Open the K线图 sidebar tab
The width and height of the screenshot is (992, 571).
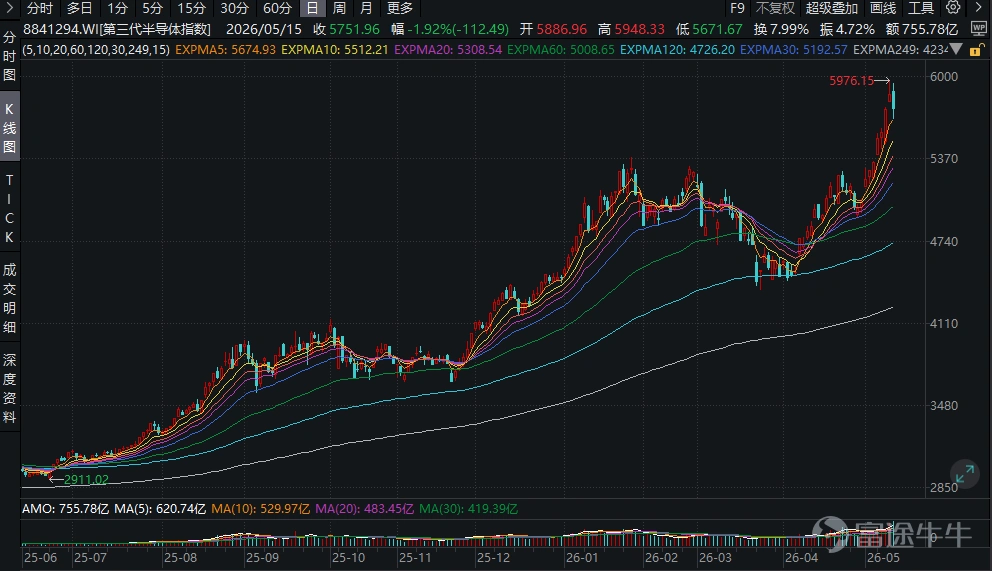click(9, 128)
